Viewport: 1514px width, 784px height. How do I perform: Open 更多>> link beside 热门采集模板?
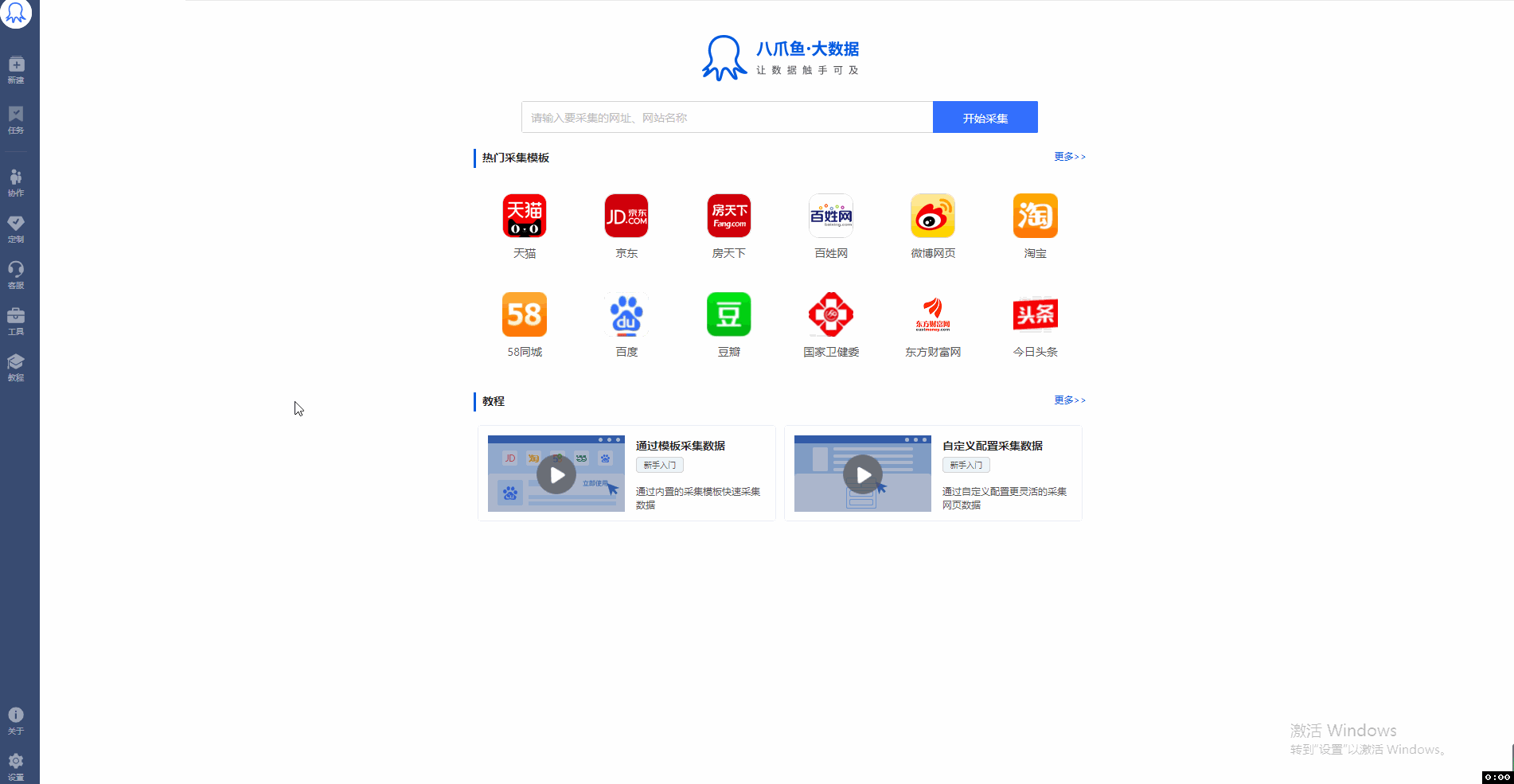point(1070,157)
